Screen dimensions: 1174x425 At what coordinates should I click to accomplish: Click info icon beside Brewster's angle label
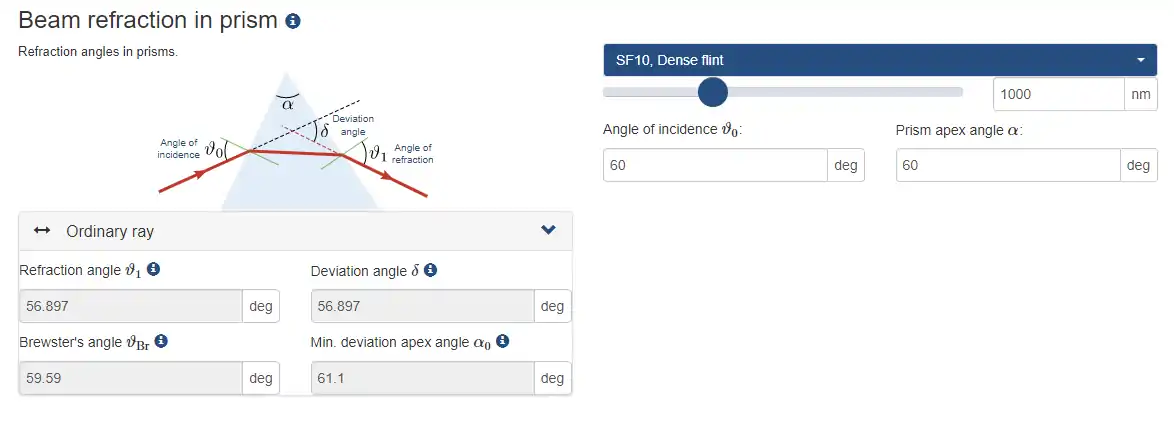[161, 342]
